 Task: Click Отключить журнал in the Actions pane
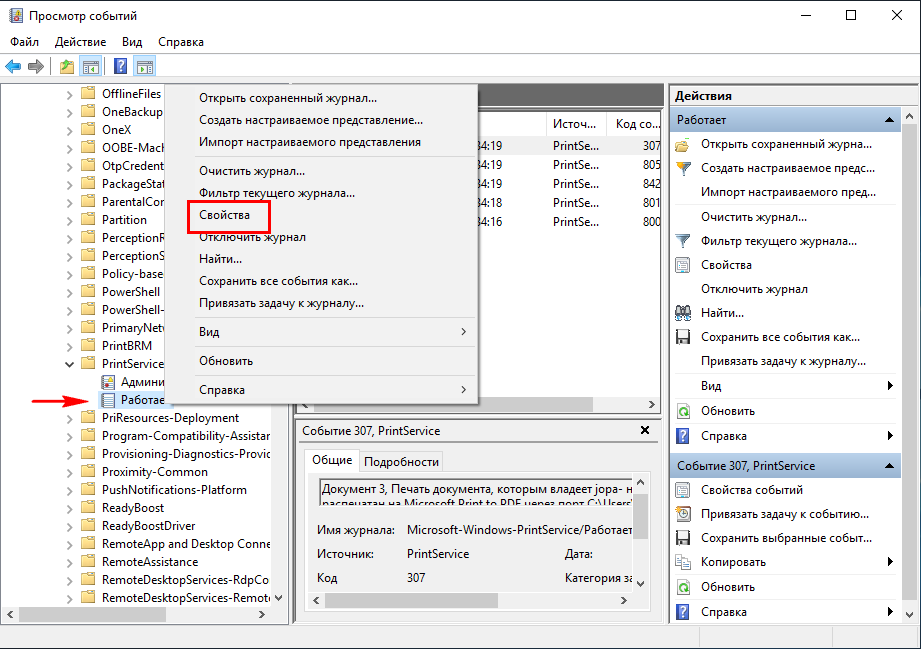click(x=754, y=289)
